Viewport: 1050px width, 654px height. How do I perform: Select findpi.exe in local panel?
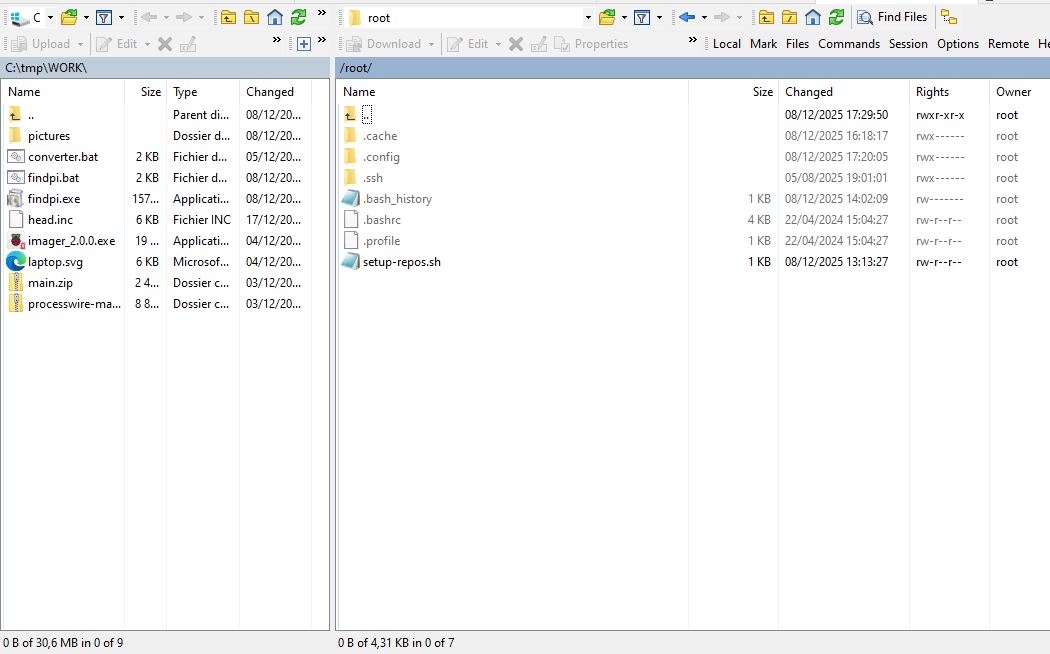pyautogui.click(x=54, y=199)
